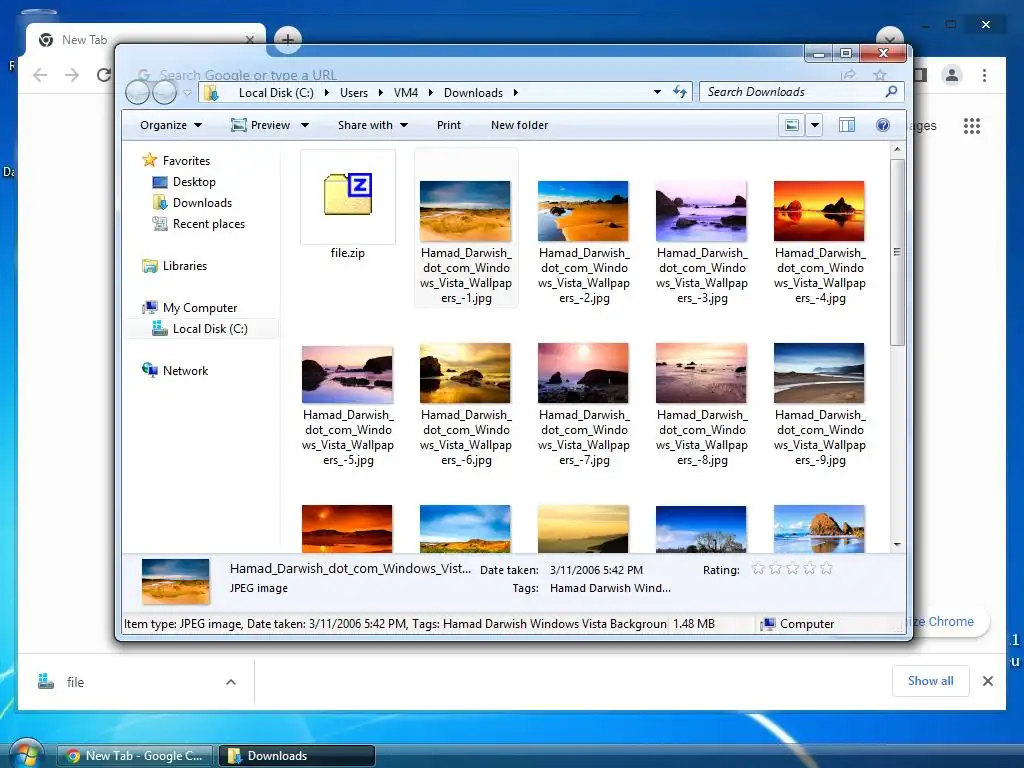Open recent pages dropdown next to Forward
The image size is (1024, 768).
point(187,93)
